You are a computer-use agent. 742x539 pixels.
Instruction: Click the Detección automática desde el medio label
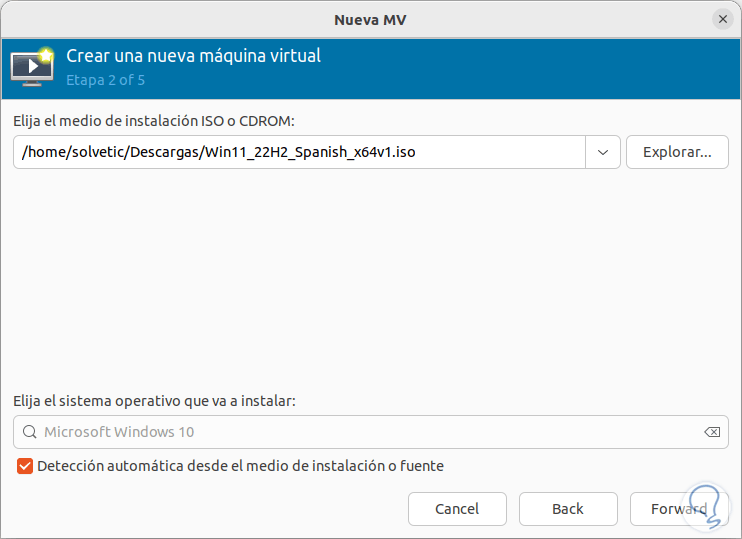(240, 465)
